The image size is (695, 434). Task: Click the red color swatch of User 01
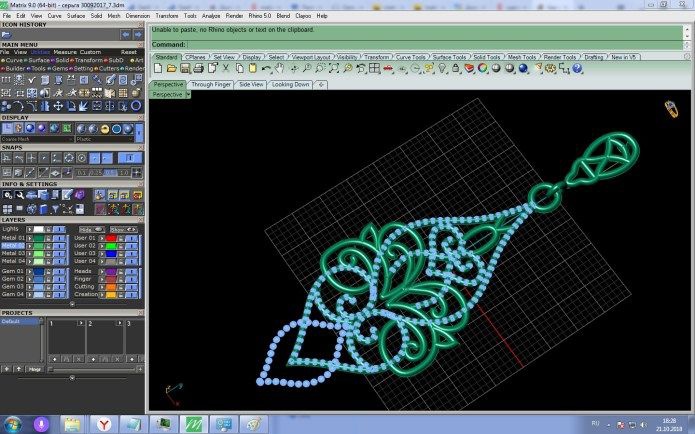[111, 238]
